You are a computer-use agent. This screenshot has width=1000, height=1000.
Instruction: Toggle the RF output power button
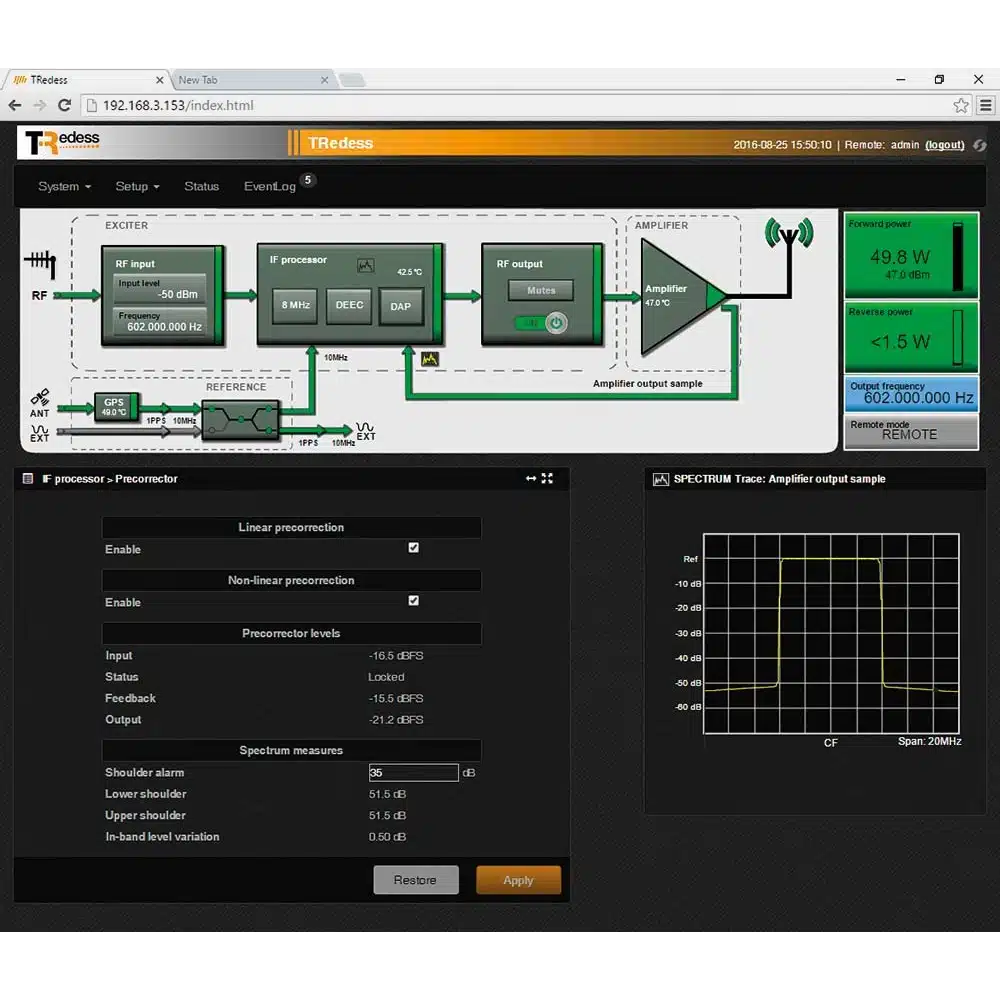point(556,323)
